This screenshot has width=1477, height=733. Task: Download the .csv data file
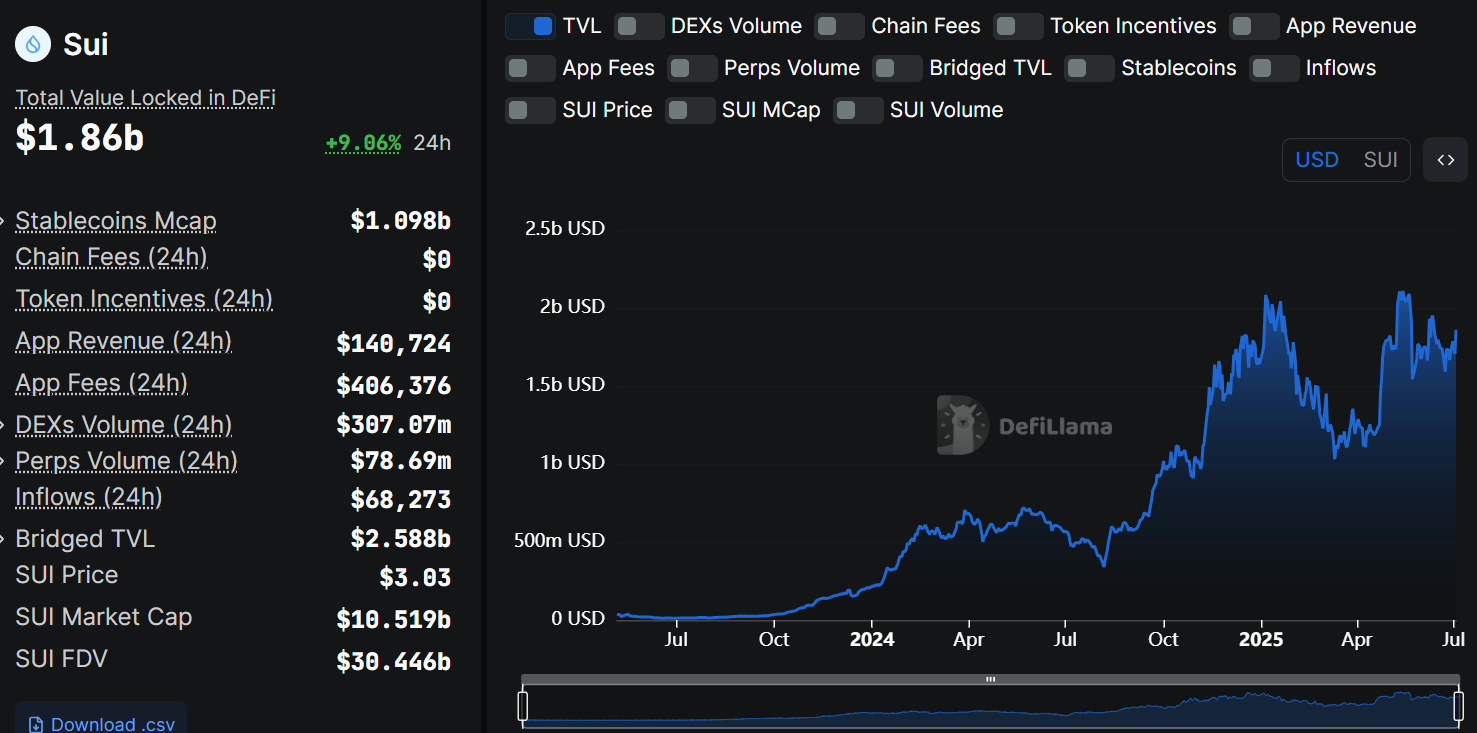pyautogui.click(x=100, y=720)
